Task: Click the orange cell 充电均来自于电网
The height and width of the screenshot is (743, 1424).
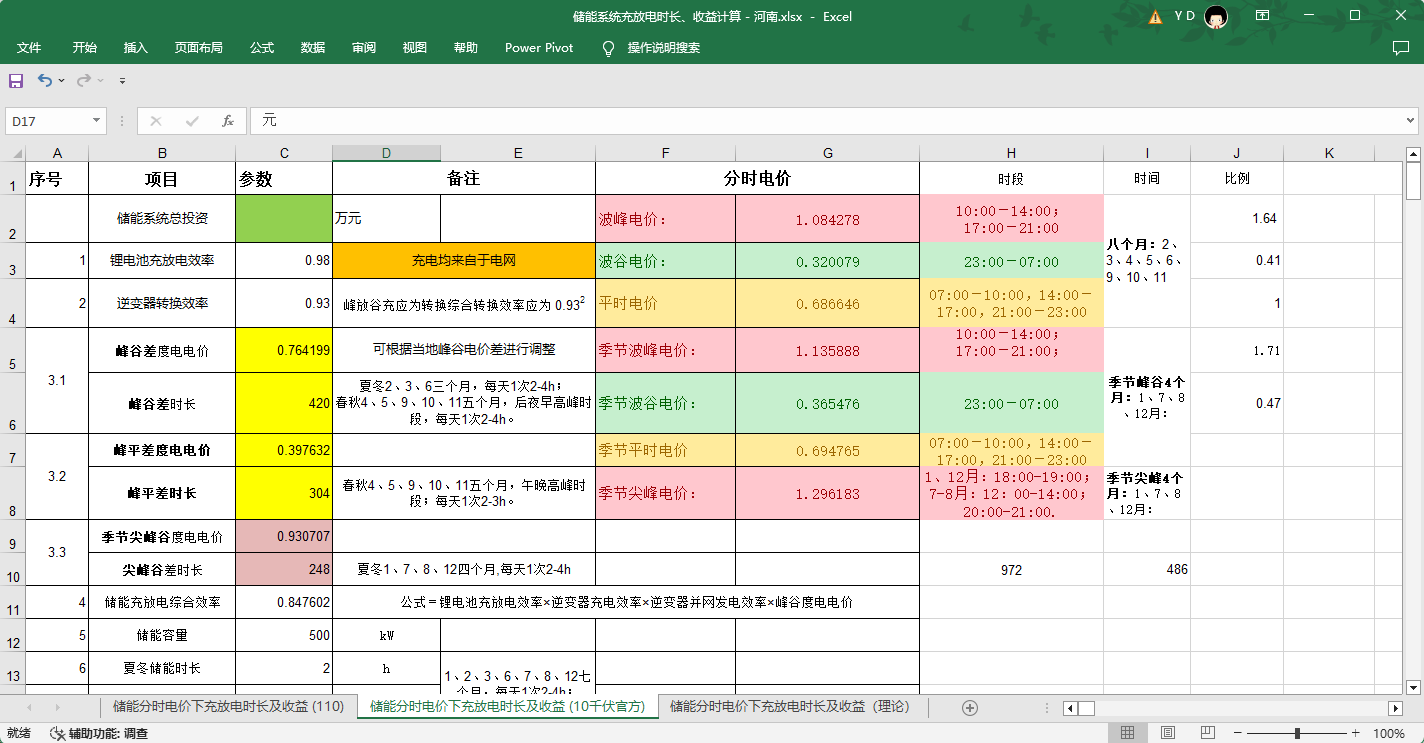Action: pyautogui.click(x=464, y=260)
